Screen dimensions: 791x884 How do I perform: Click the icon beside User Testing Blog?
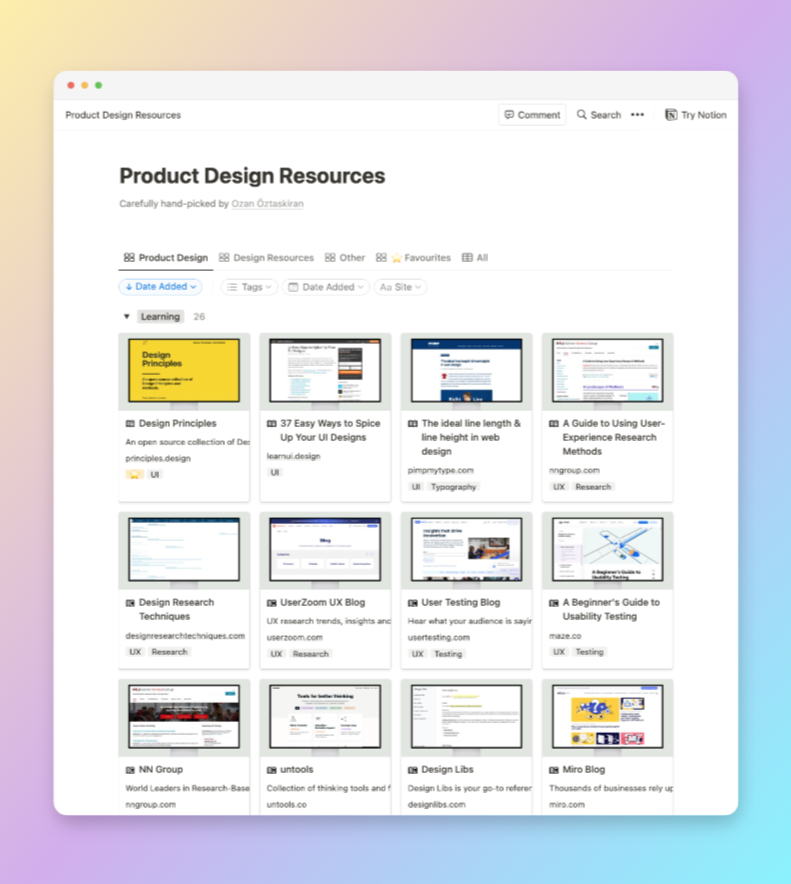pyautogui.click(x=413, y=603)
